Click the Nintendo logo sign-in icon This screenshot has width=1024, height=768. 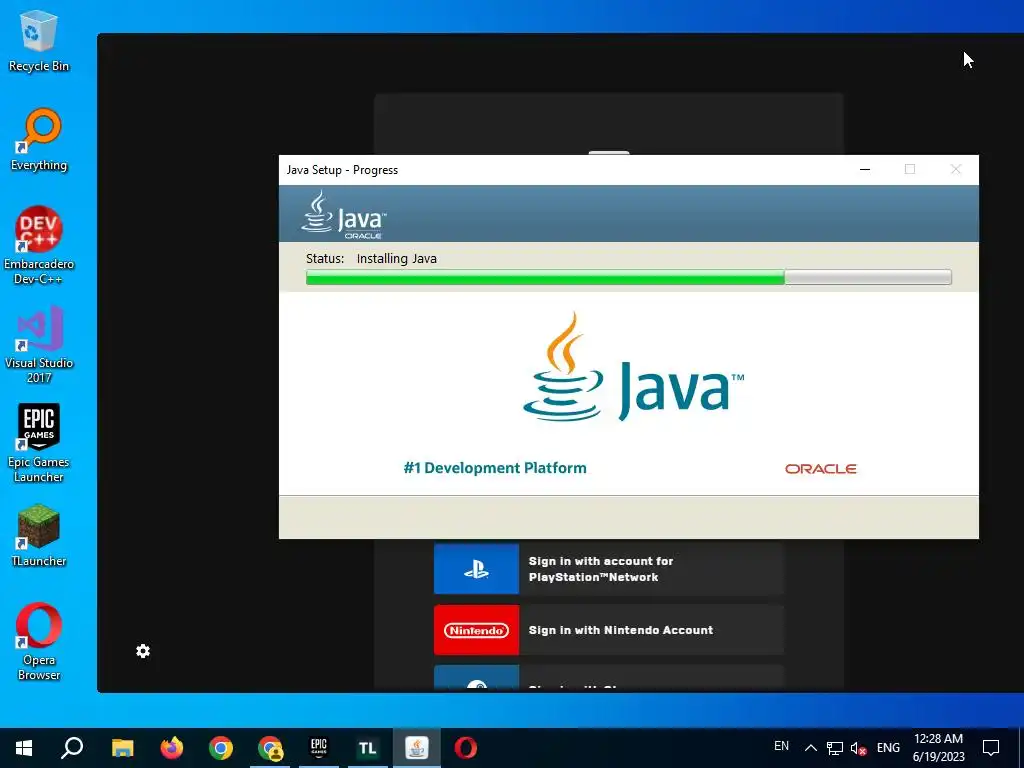(477, 630)
